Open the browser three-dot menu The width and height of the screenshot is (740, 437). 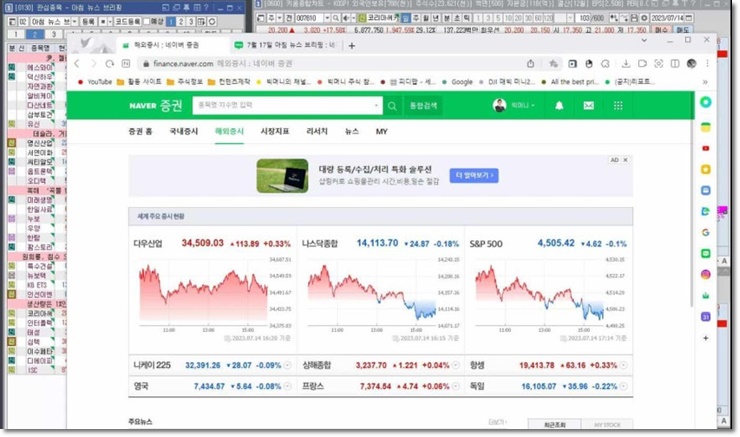(707, 63)
